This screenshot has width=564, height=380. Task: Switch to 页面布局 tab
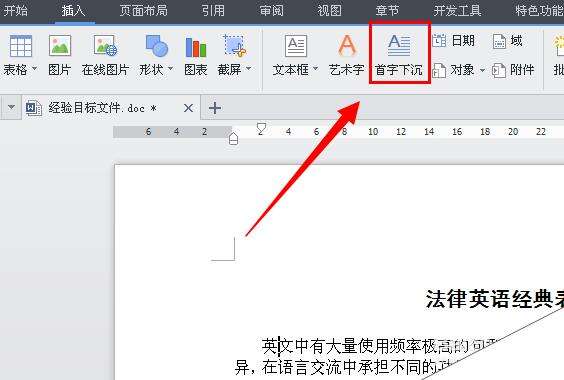(x=144, y=10)
